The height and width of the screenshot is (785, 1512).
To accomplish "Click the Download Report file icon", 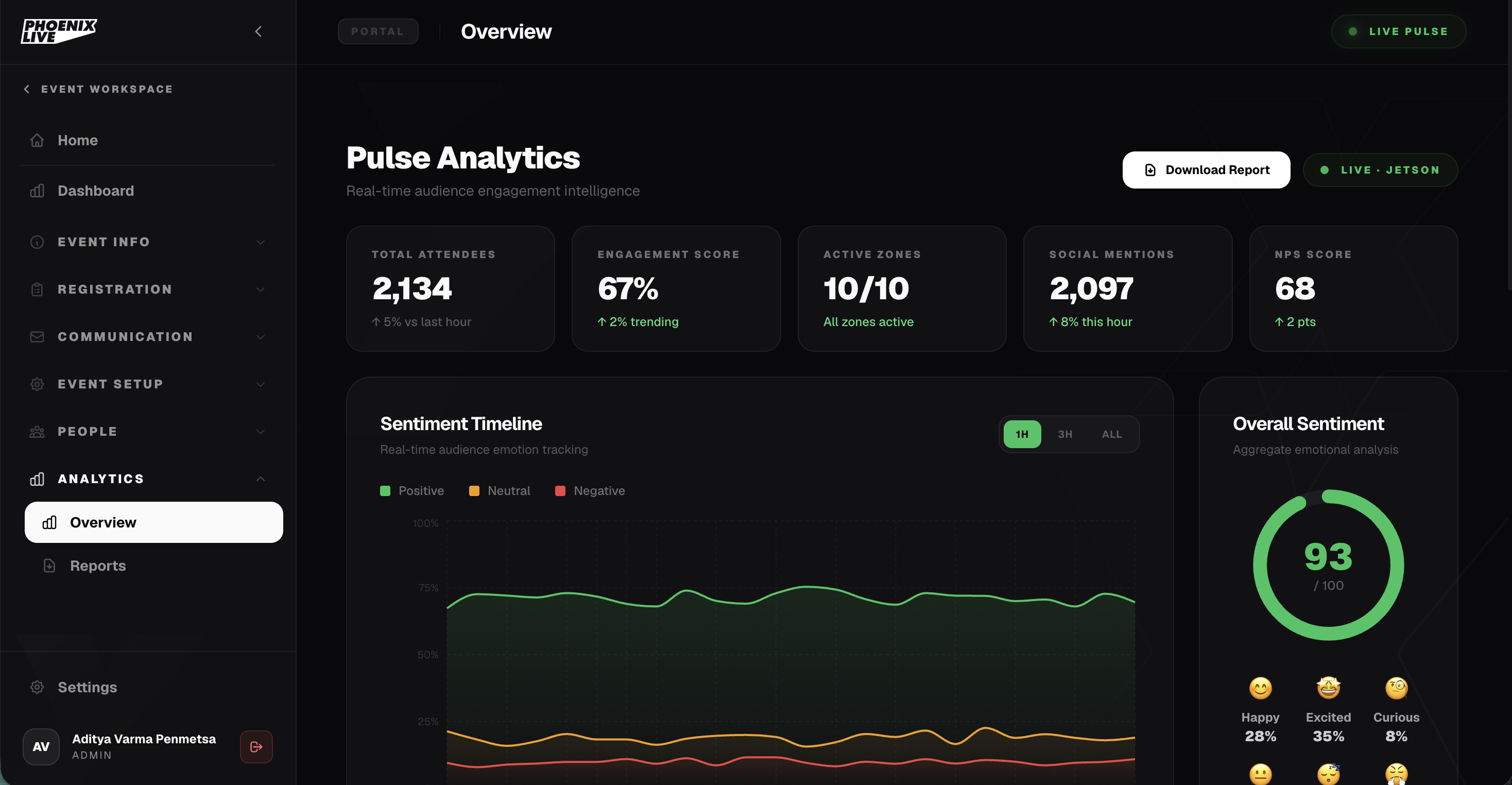I will point(1150,170).
